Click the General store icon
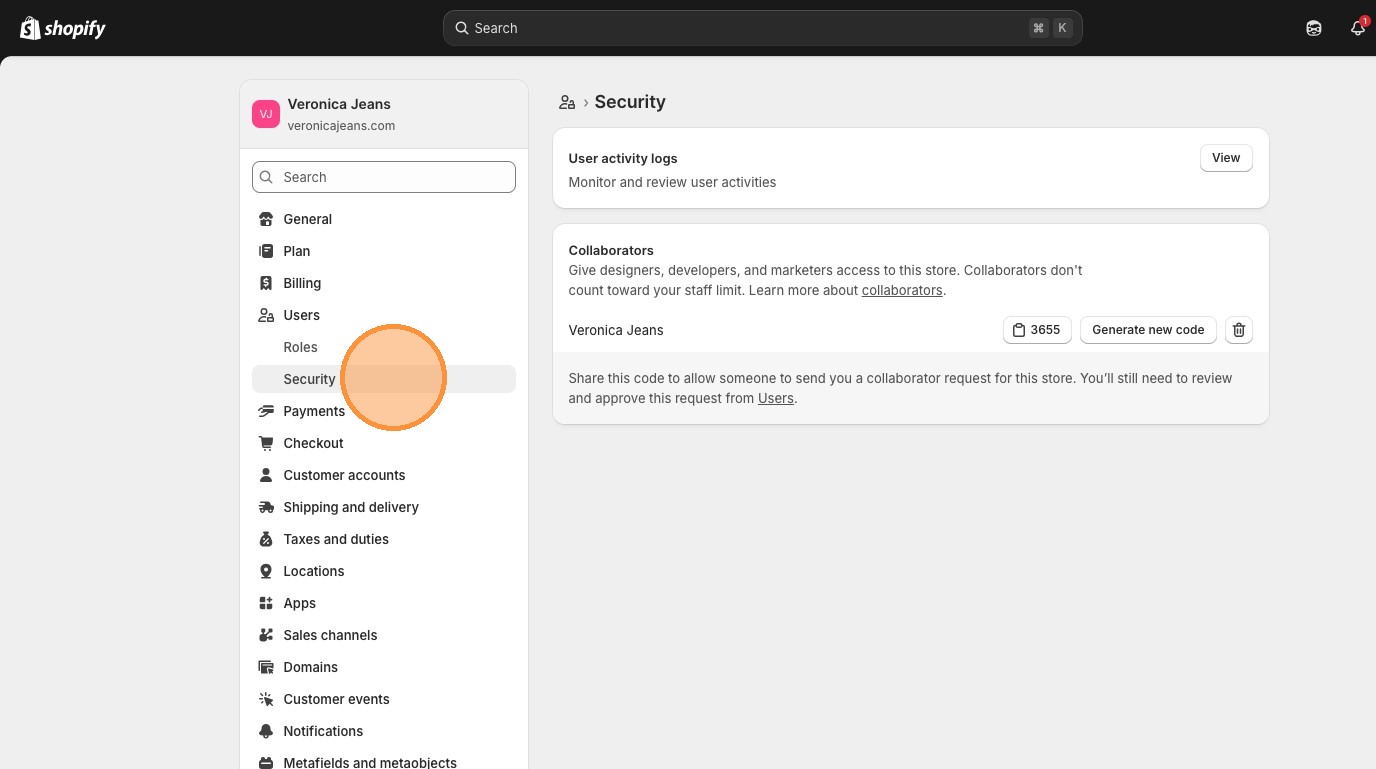 pyautogui.click(x=266, y=219)
